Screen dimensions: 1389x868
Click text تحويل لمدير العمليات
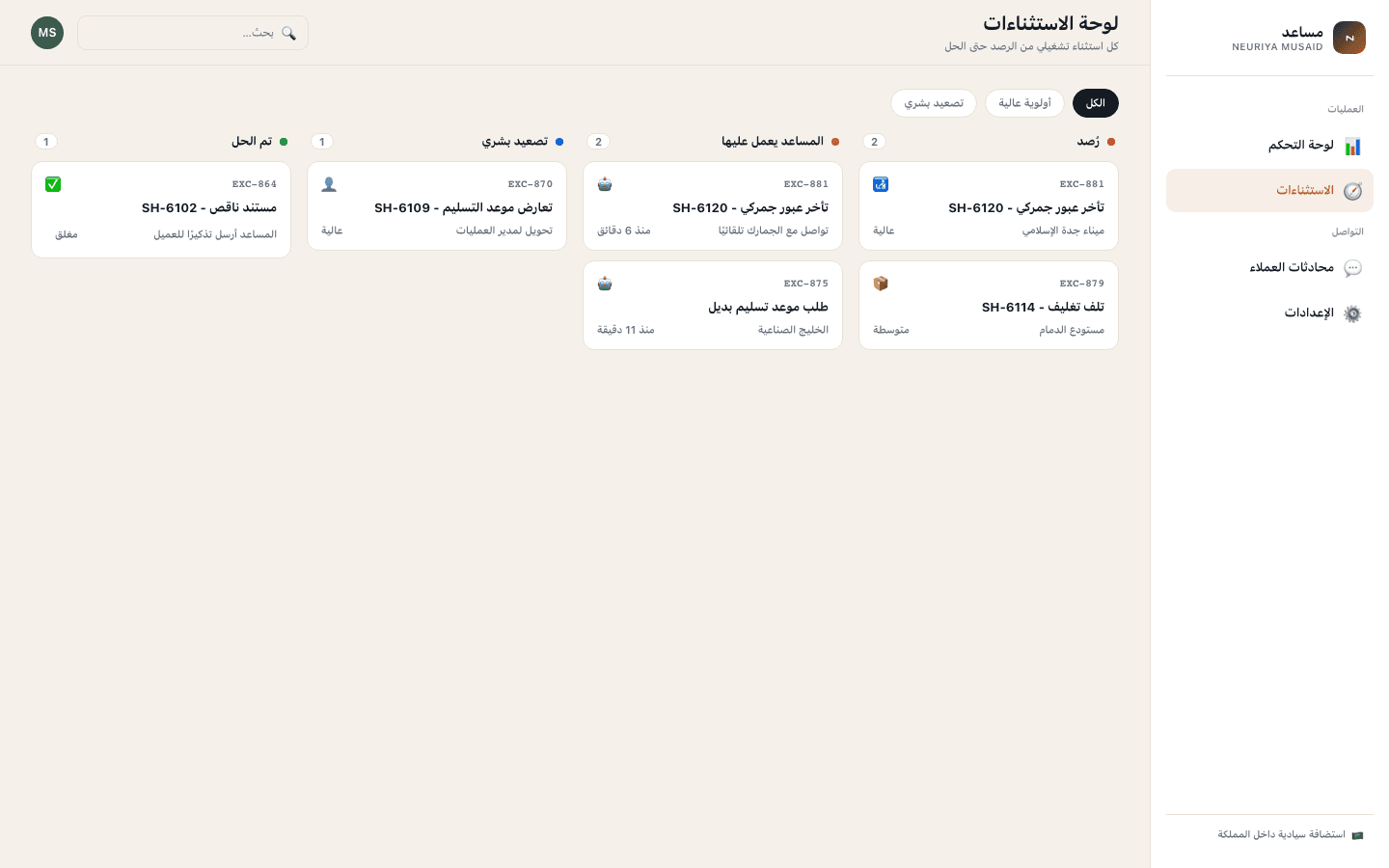tap(504, 231)
